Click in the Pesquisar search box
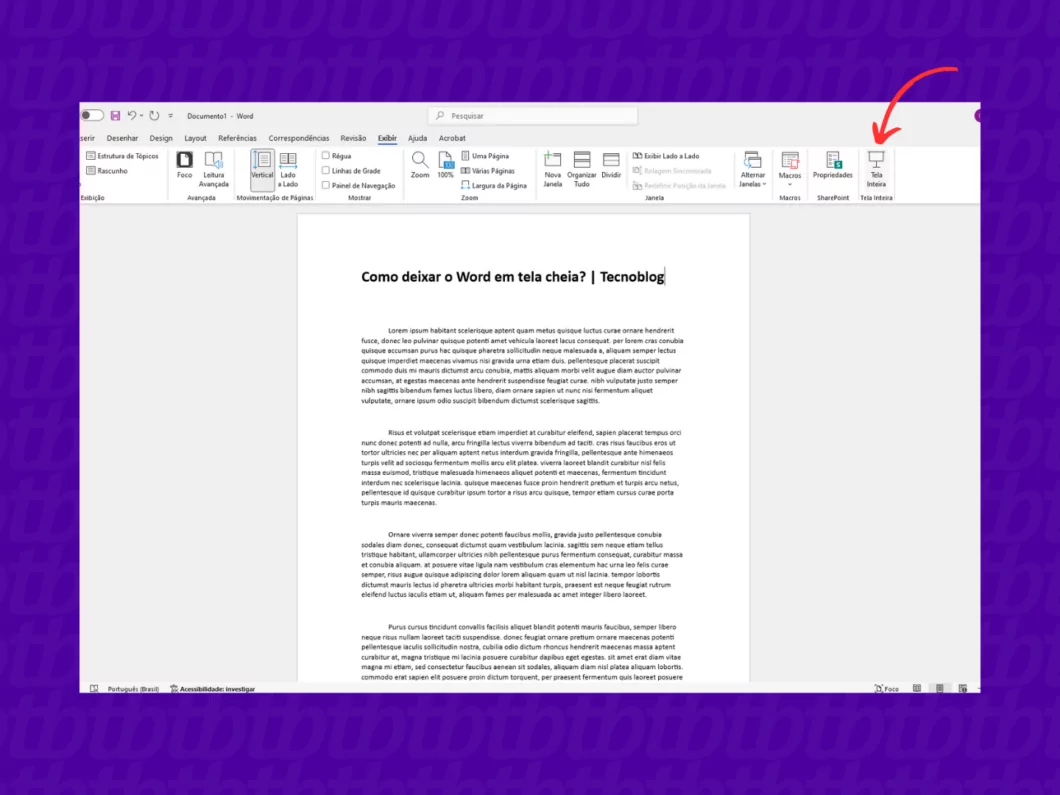 [x=533, y=116]
